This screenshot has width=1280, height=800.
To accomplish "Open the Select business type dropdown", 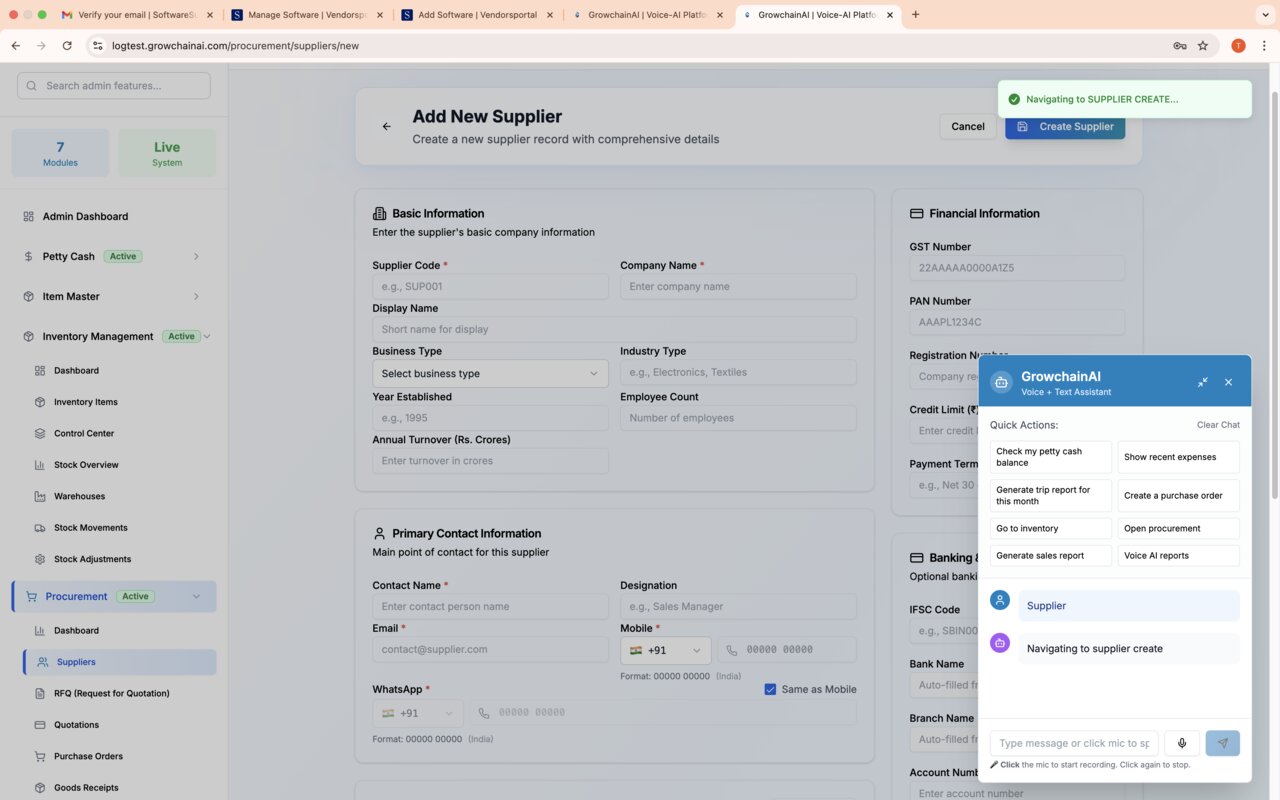I will 490,373.
